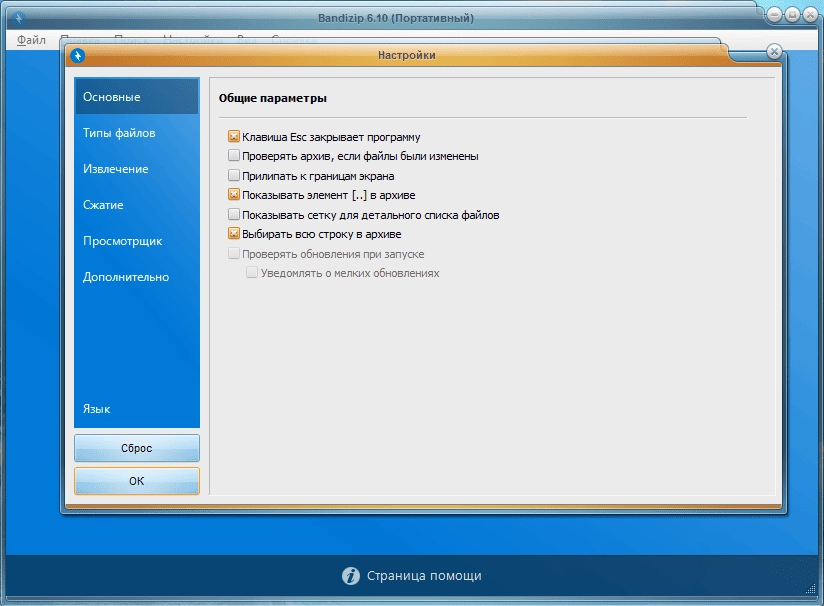This screenshot has height=606, width=824.
Task: Enable 'Показывать сетку для детального списка файлов'
Action: [x=234, y=214]
